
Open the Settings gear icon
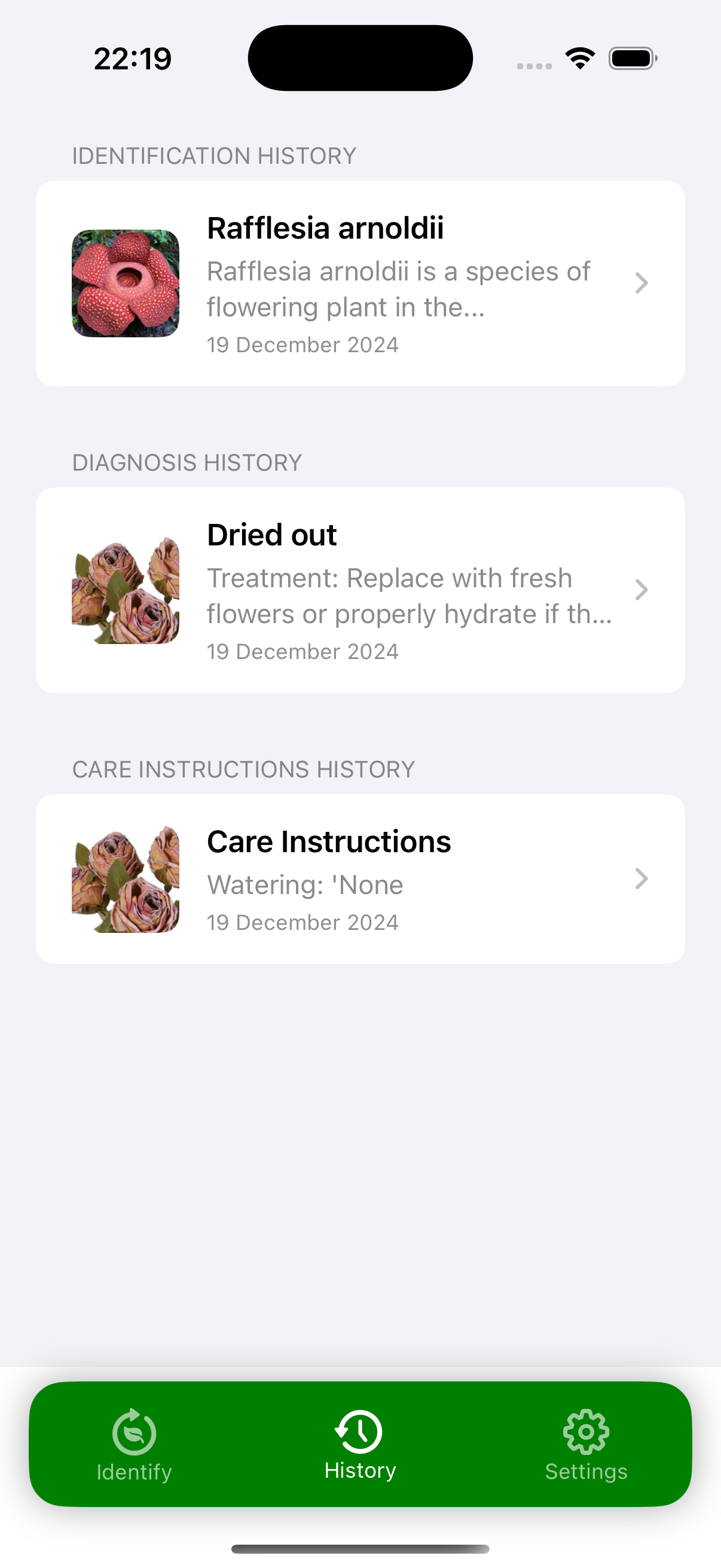[586, 1431]
